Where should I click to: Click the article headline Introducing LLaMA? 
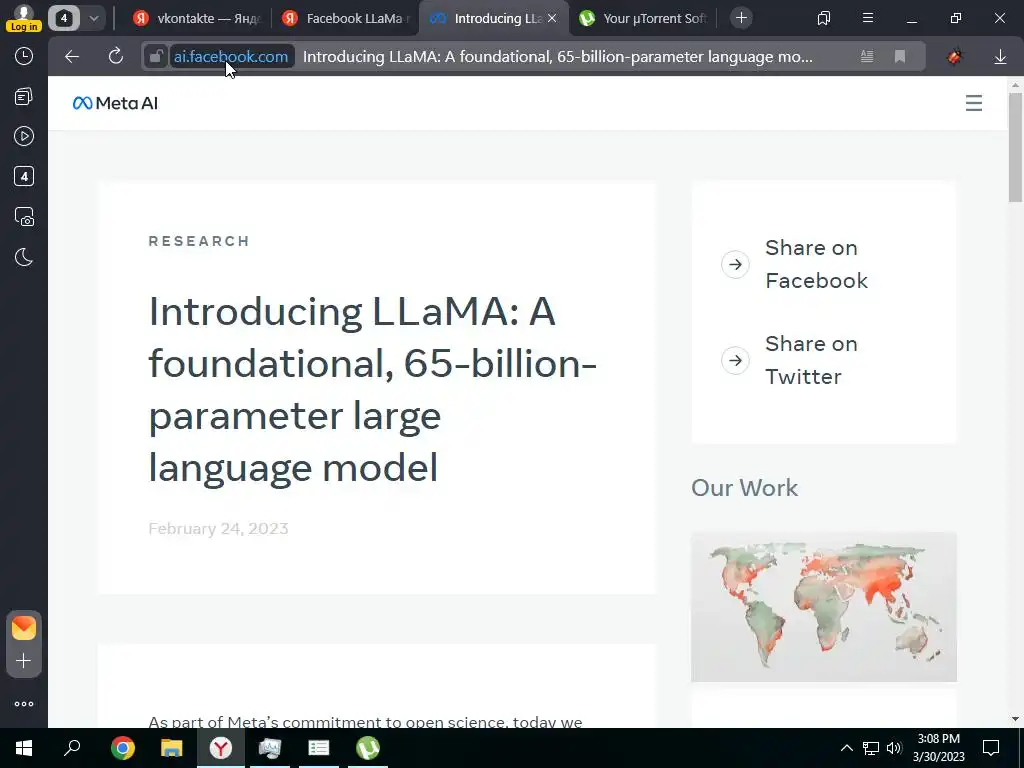(372, 389)
